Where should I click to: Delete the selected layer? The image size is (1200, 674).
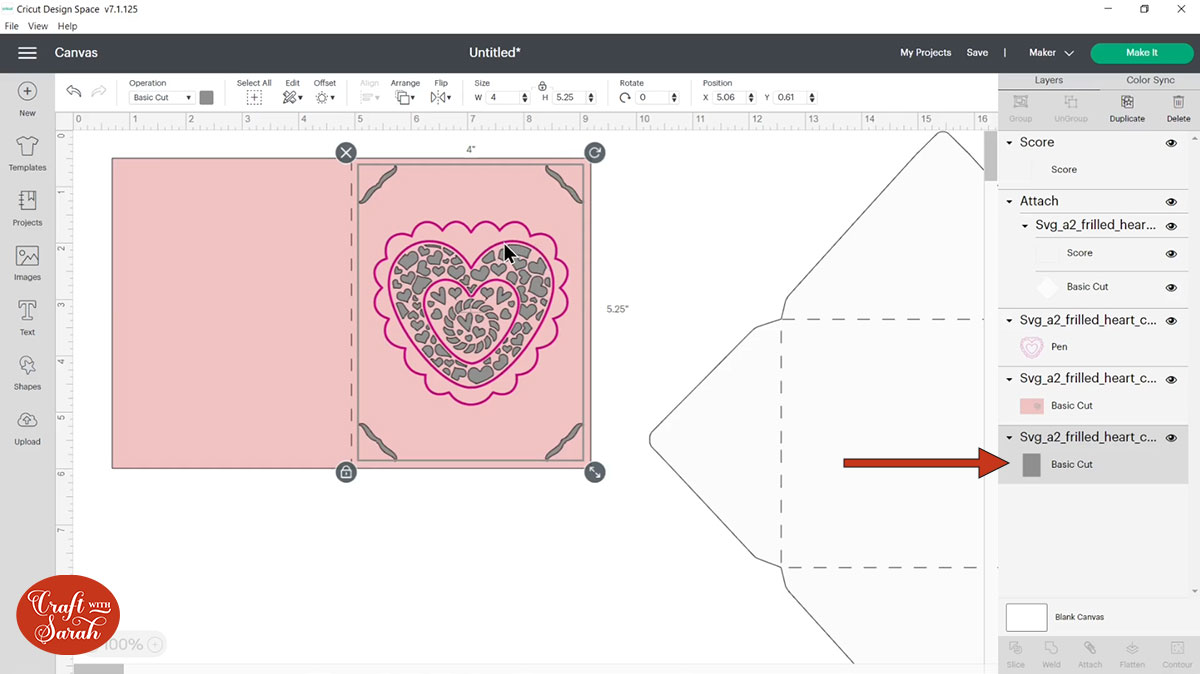(x=1178, y=108)
